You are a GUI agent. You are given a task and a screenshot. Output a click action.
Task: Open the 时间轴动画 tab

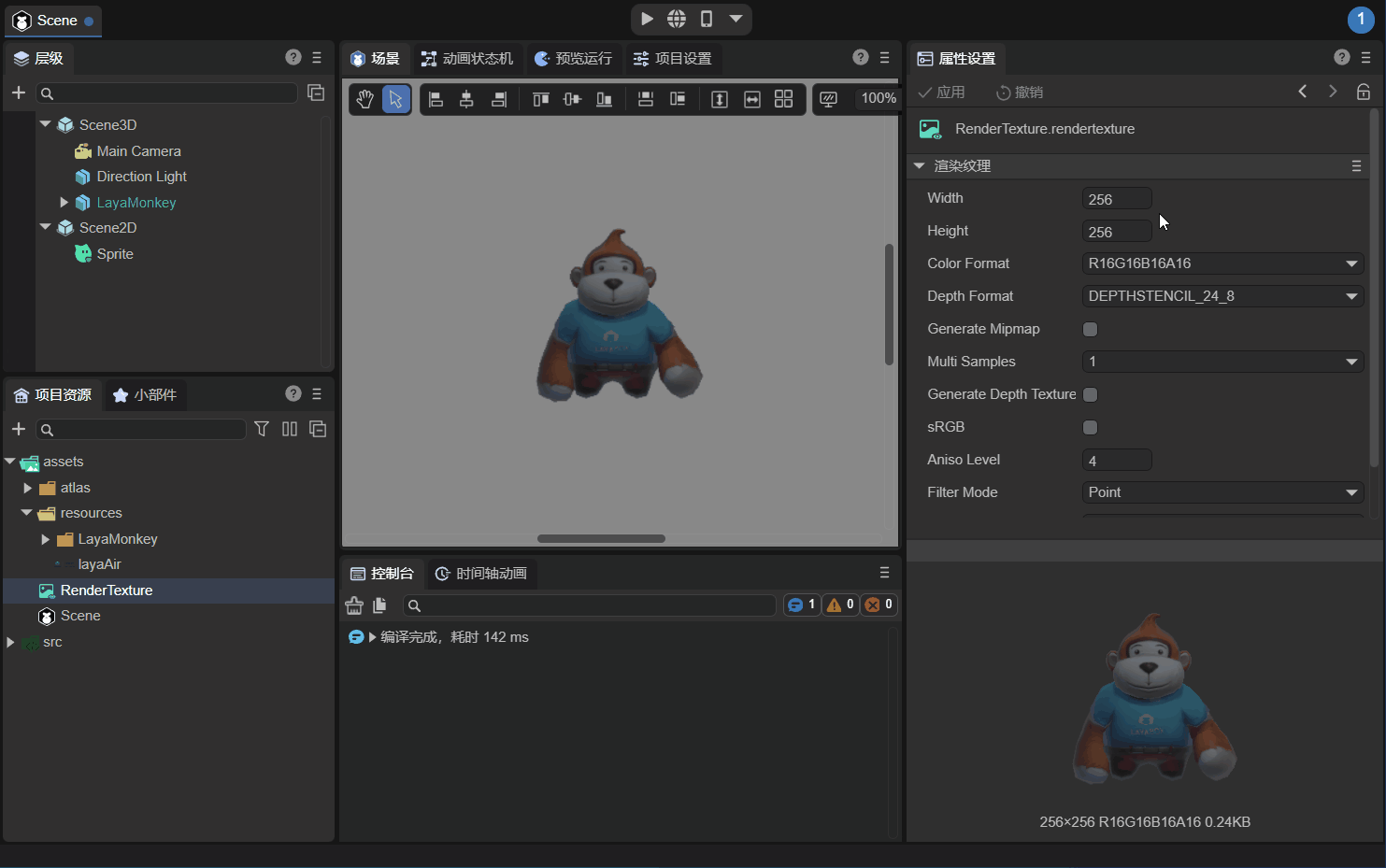point(481,574)
